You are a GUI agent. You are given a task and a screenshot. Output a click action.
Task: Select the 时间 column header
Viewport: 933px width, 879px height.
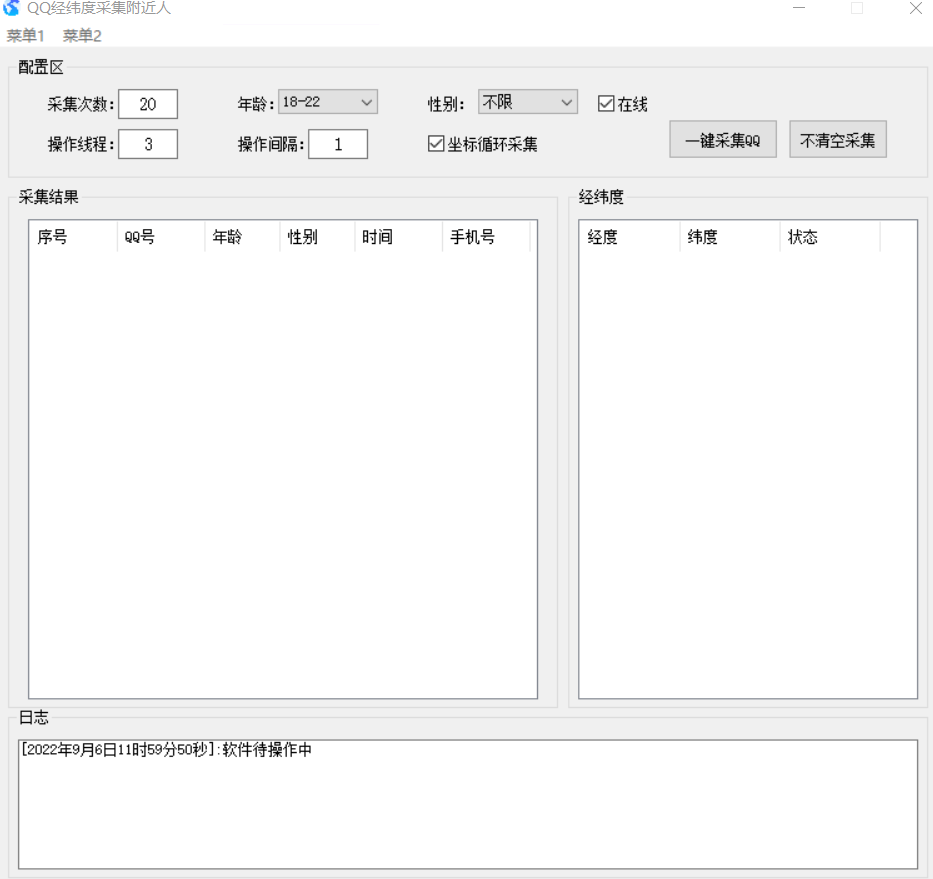click(399, 237)
